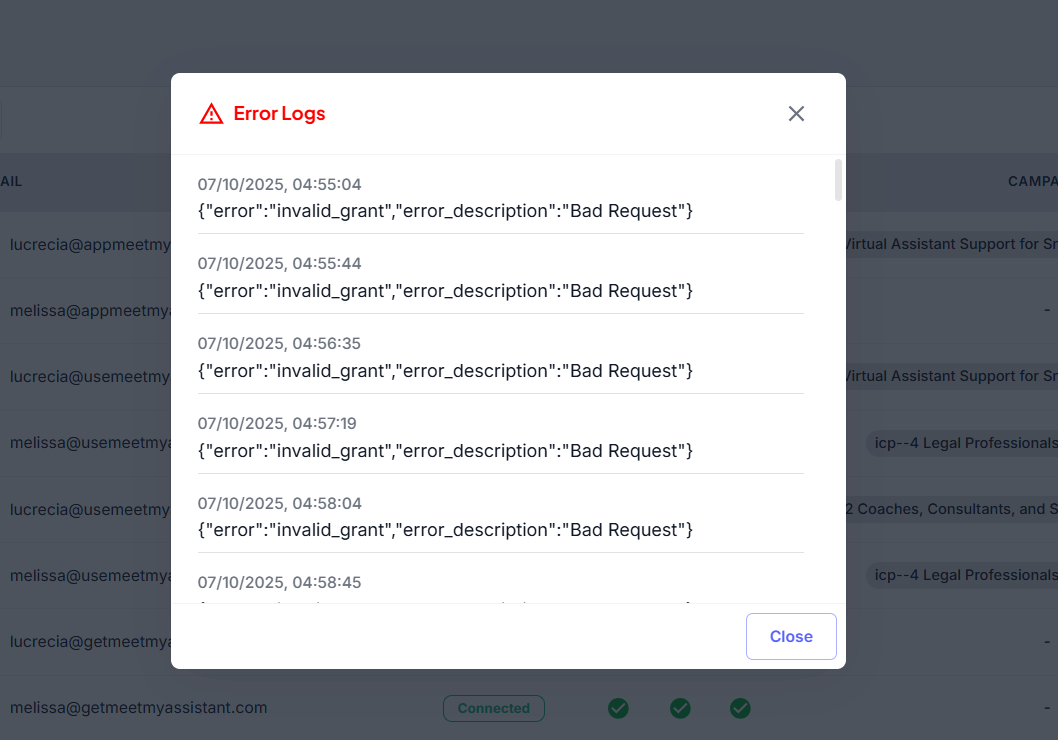Viewport: 1058px width, 740px height.
Task: Click the first Virtual Assistant Support campaign tag
Action: point(951,244)
